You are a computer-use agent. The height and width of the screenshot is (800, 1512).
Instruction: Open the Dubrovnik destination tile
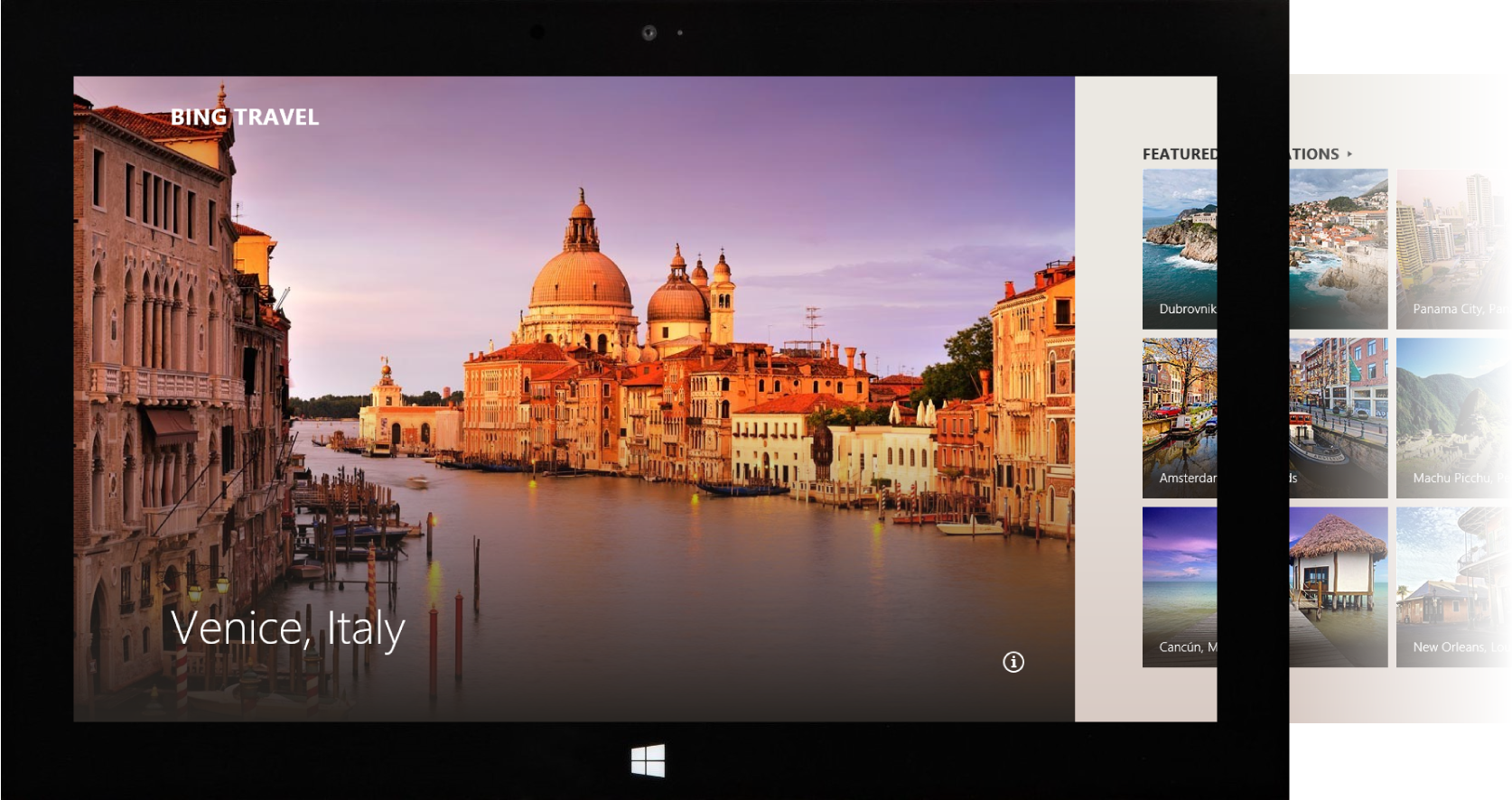pyautogui.click(x=1180, y=244)
